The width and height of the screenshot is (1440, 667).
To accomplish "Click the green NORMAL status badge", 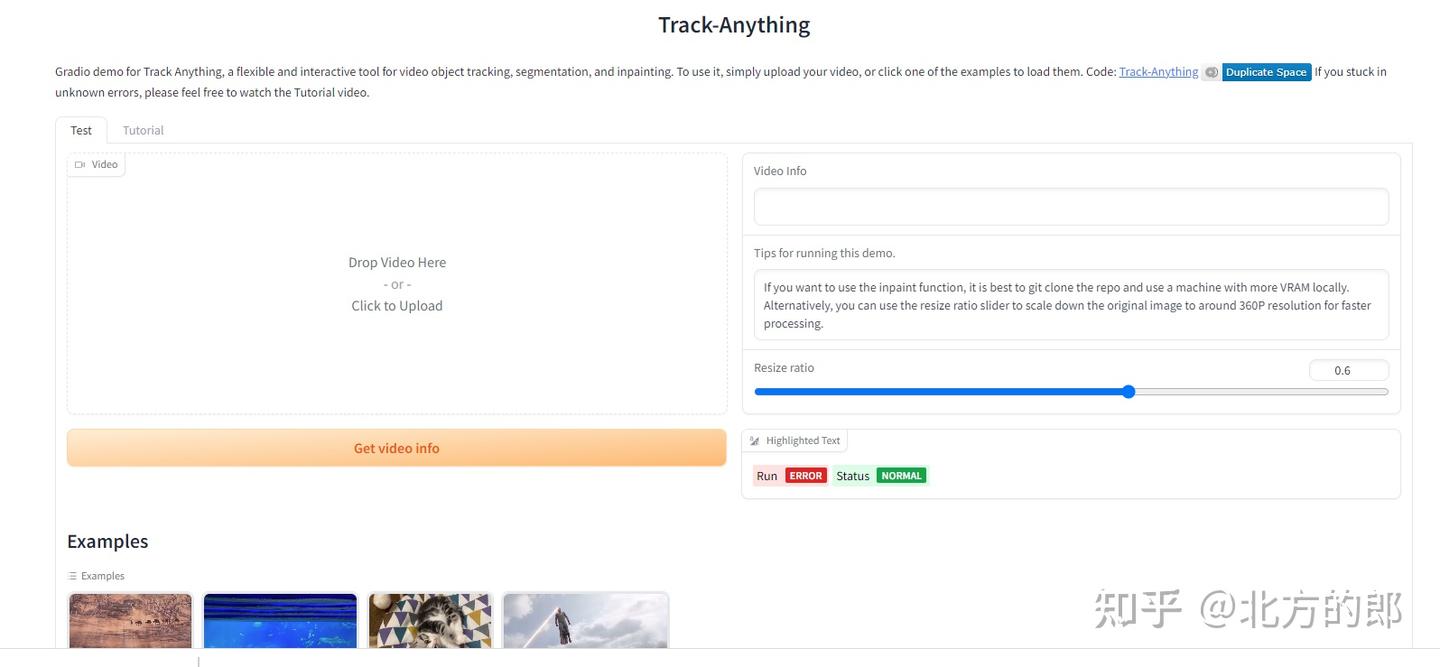I will [x=901, y=475].
